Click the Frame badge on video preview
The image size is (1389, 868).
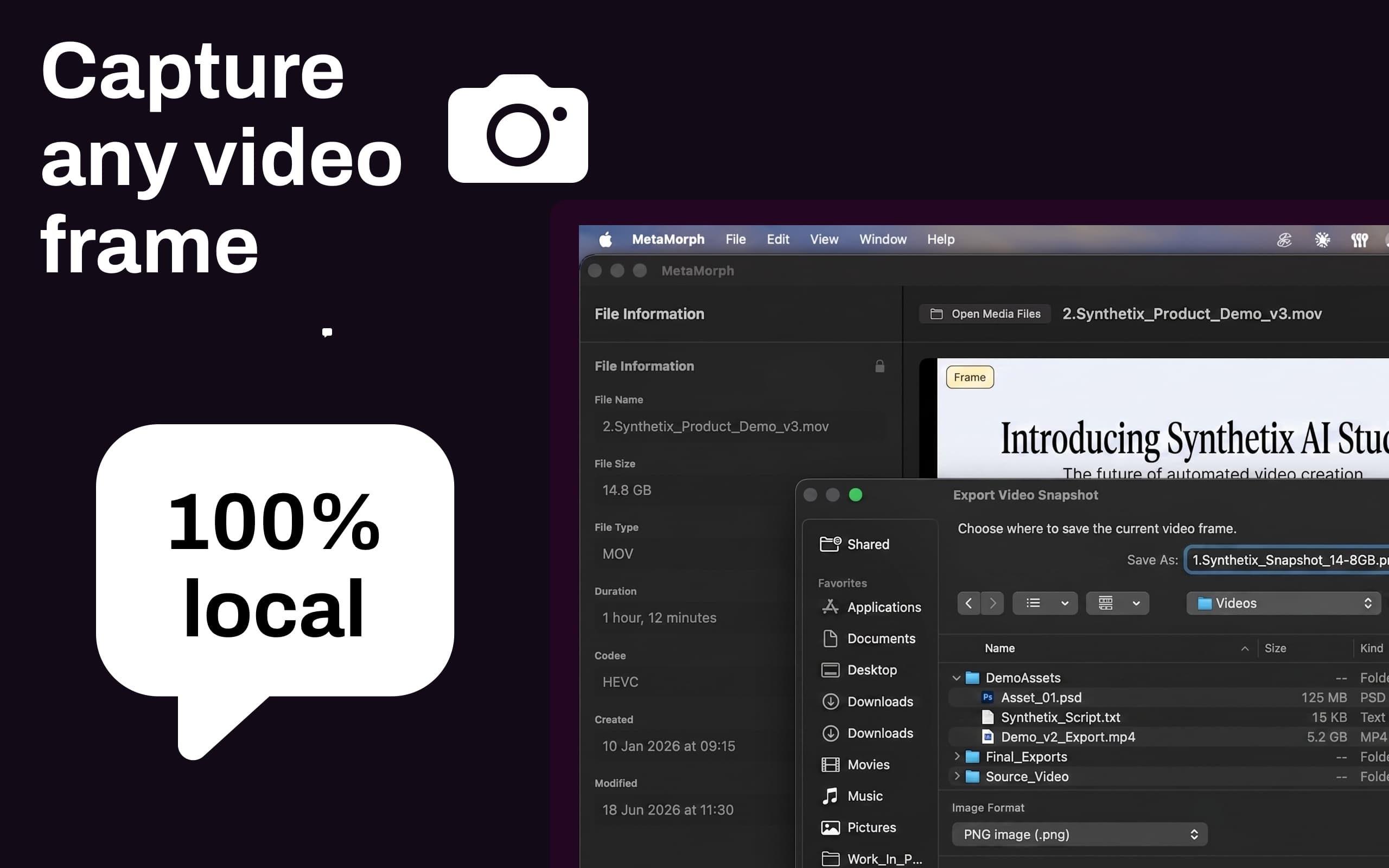[970, 377]
